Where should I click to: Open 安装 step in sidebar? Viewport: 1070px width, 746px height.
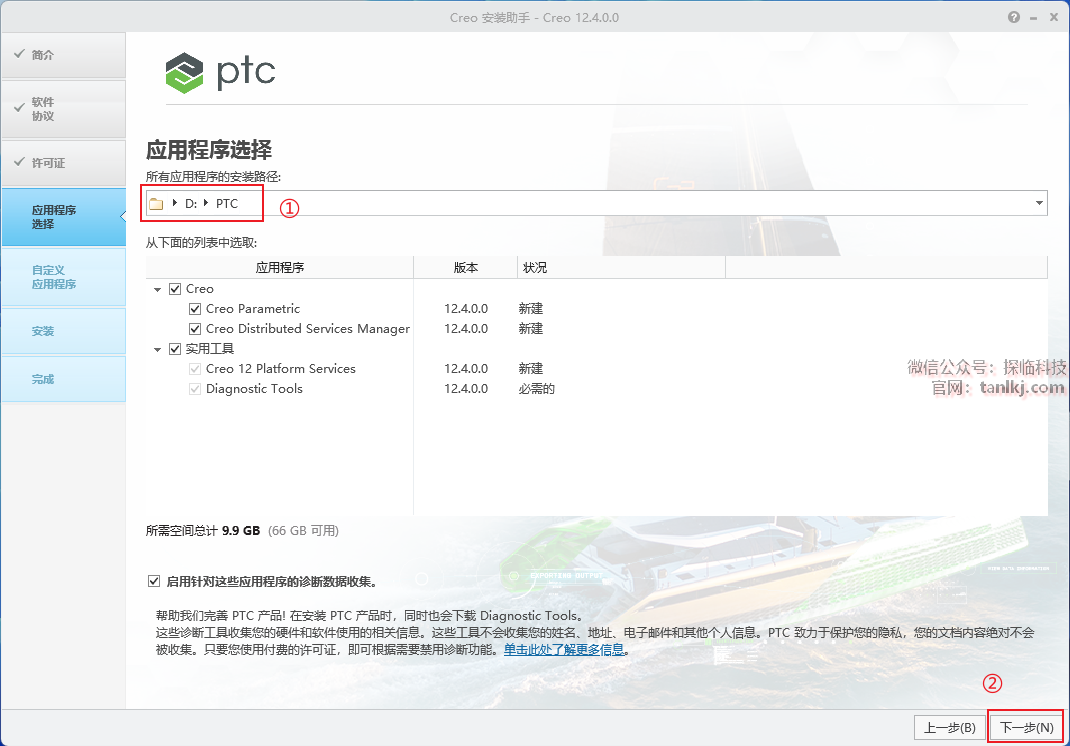[x=63, y=331]
